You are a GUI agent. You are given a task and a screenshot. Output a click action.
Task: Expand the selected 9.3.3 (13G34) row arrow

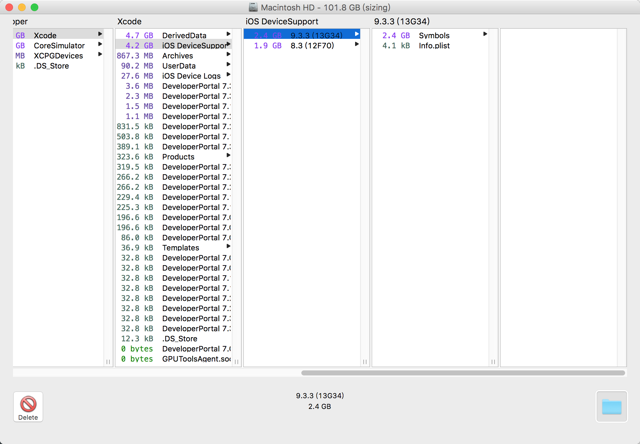(357, 34)
